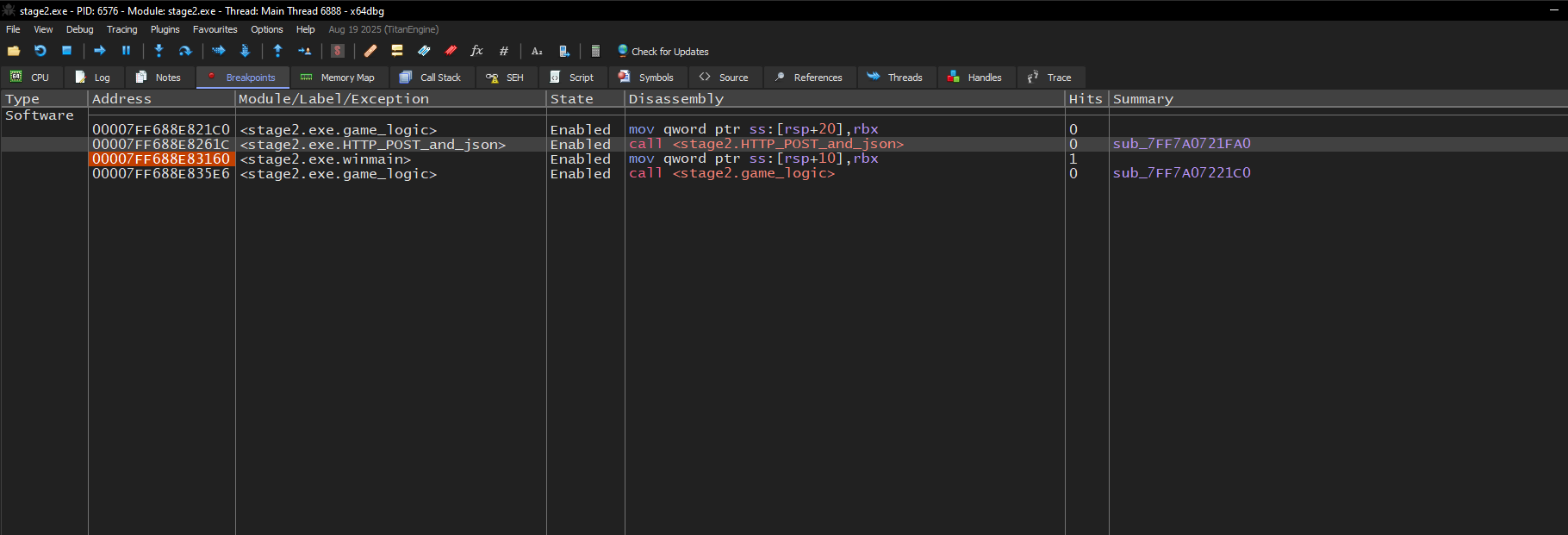This screenshot has height=535, width=1568.
Task: Open the Plugins menu
Action: (165, 29)
